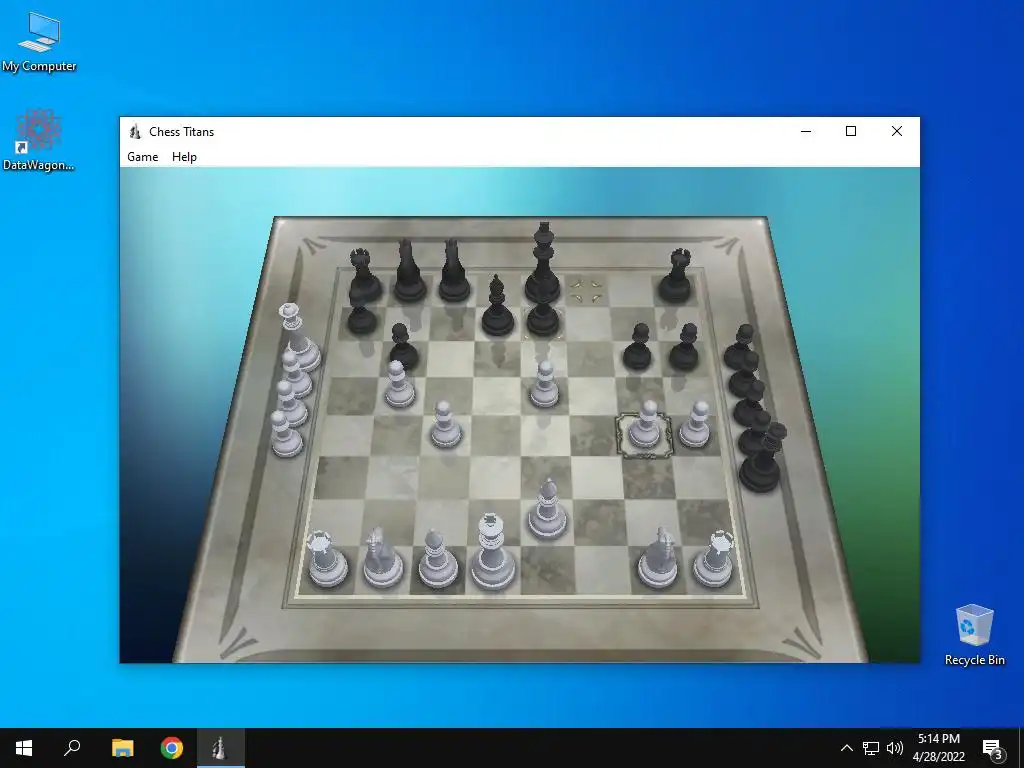Minimize the Chess Titans window

806,131
